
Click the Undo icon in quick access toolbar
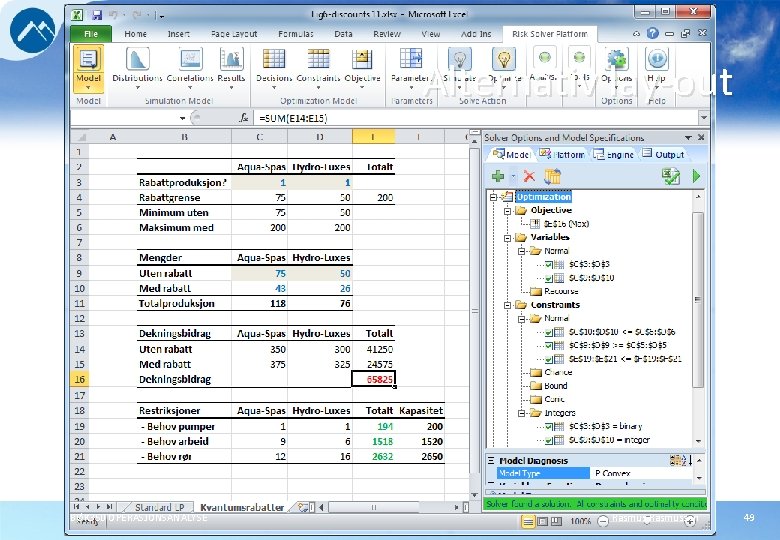pyautogui.click(x=114, y=15)
